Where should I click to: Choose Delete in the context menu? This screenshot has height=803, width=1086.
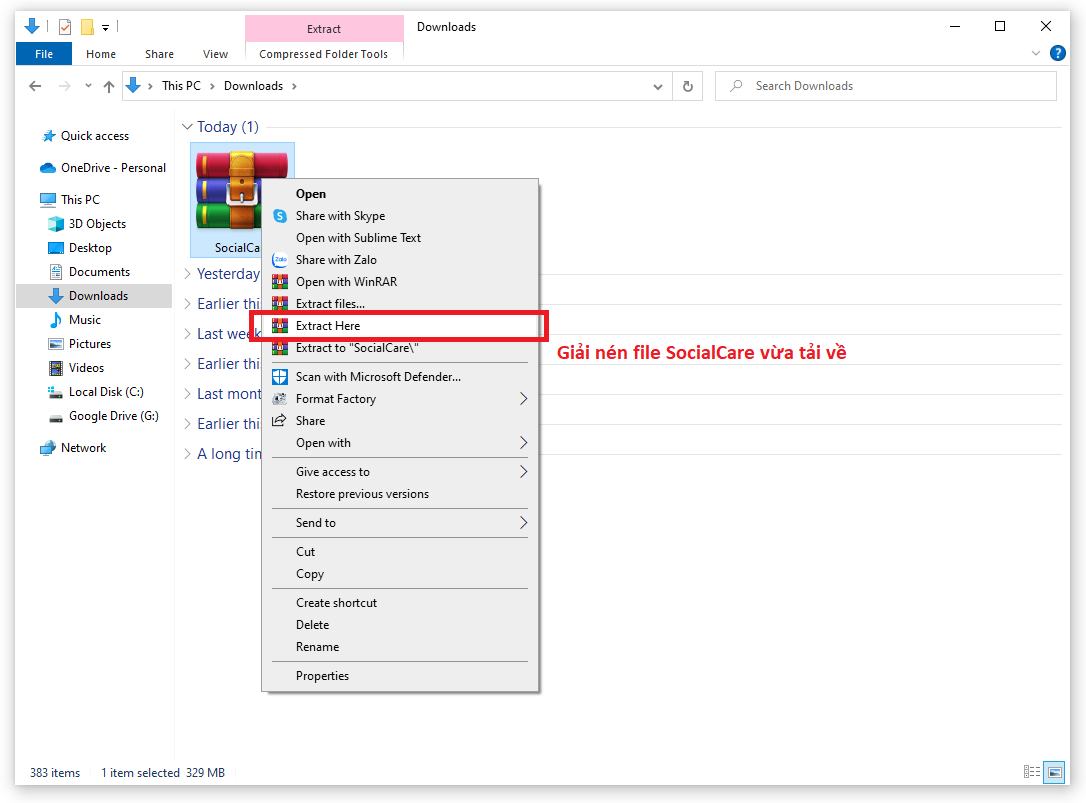(x=400, y=625)
